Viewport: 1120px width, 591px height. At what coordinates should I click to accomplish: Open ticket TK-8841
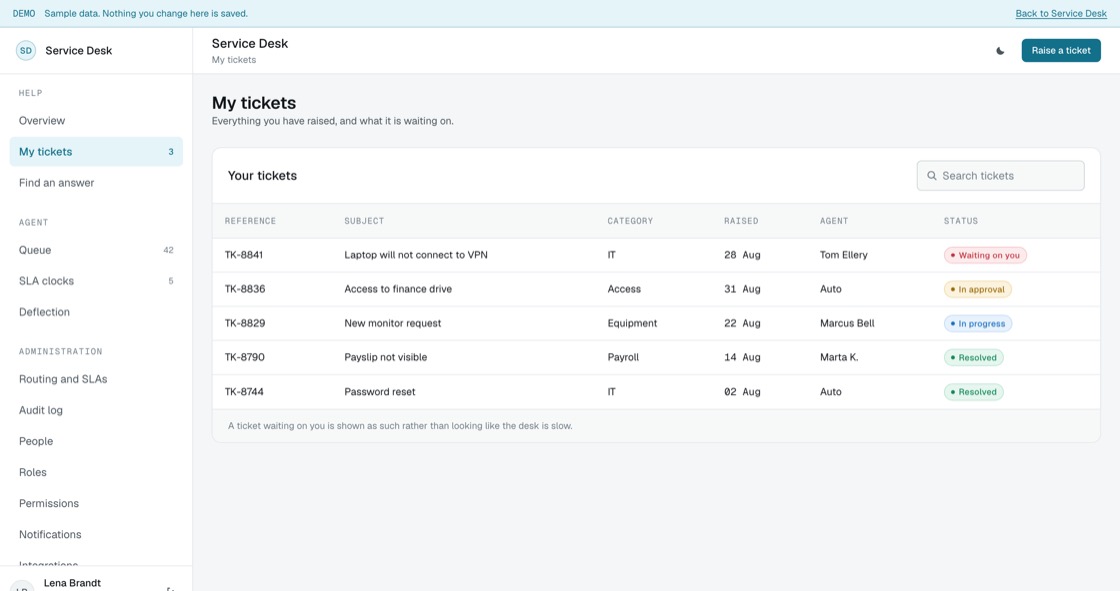(244, 255)
